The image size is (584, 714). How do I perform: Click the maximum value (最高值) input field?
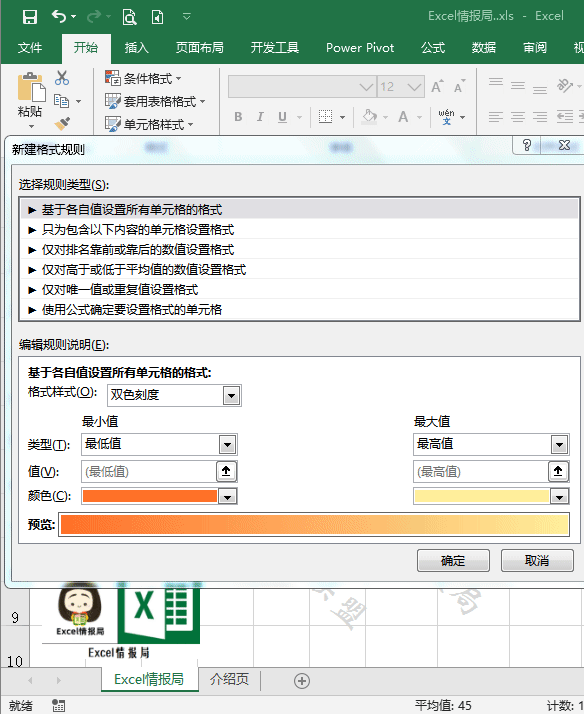pos(481,471)
